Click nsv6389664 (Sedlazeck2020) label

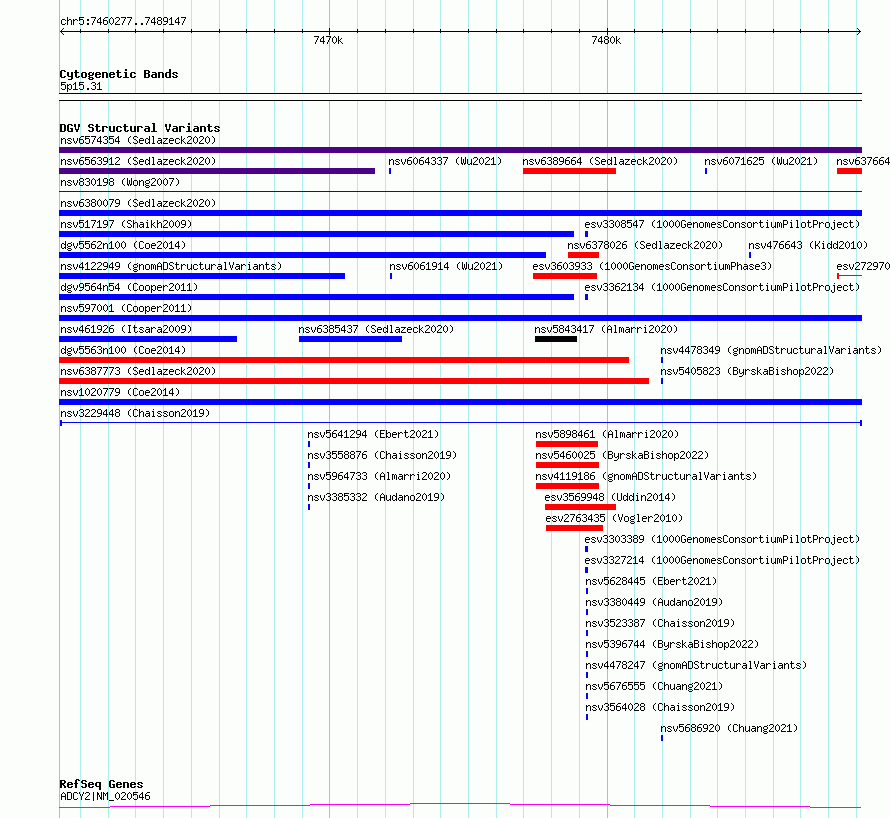tap(600, 161)
